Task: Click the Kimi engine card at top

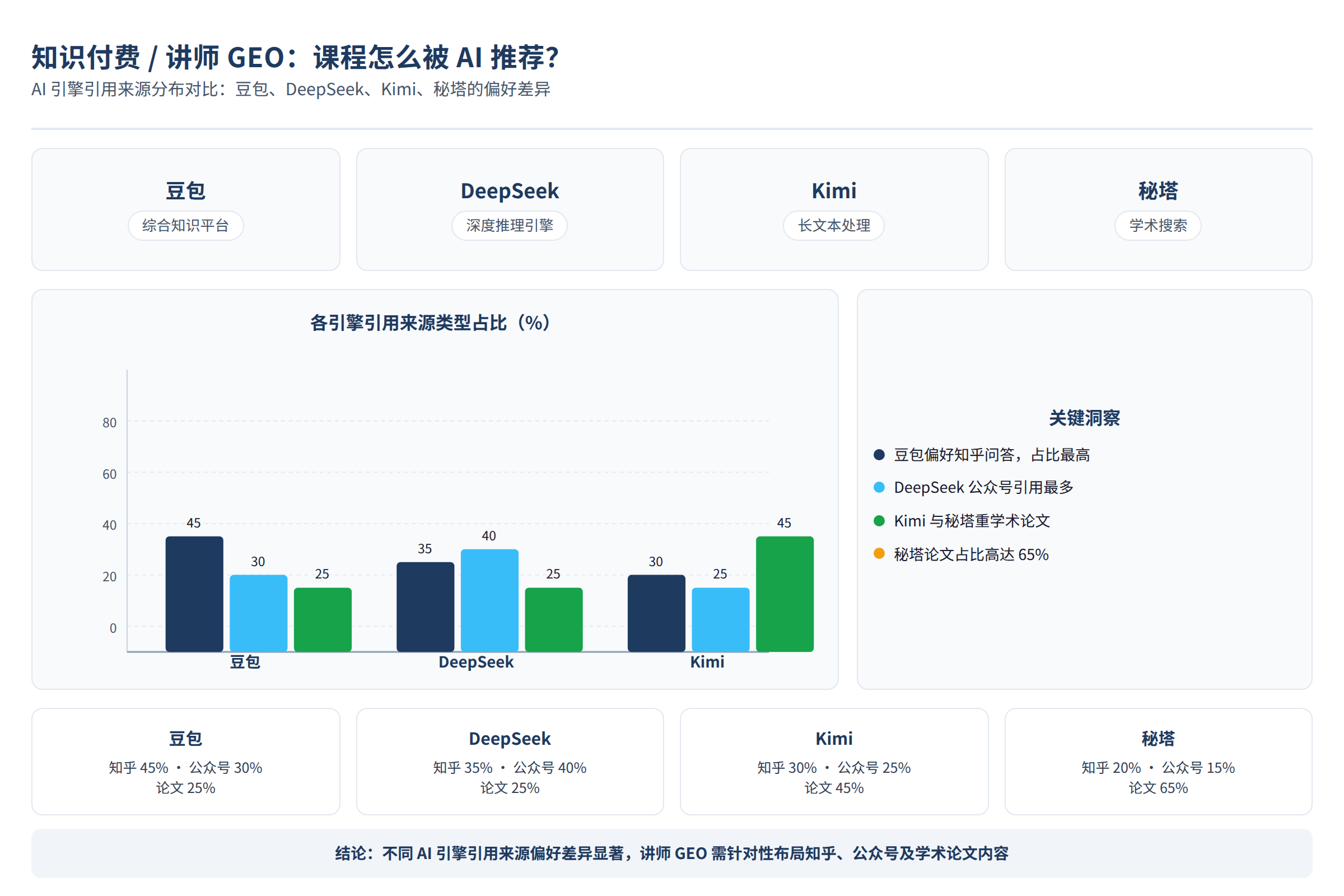Action: [834, 209]
